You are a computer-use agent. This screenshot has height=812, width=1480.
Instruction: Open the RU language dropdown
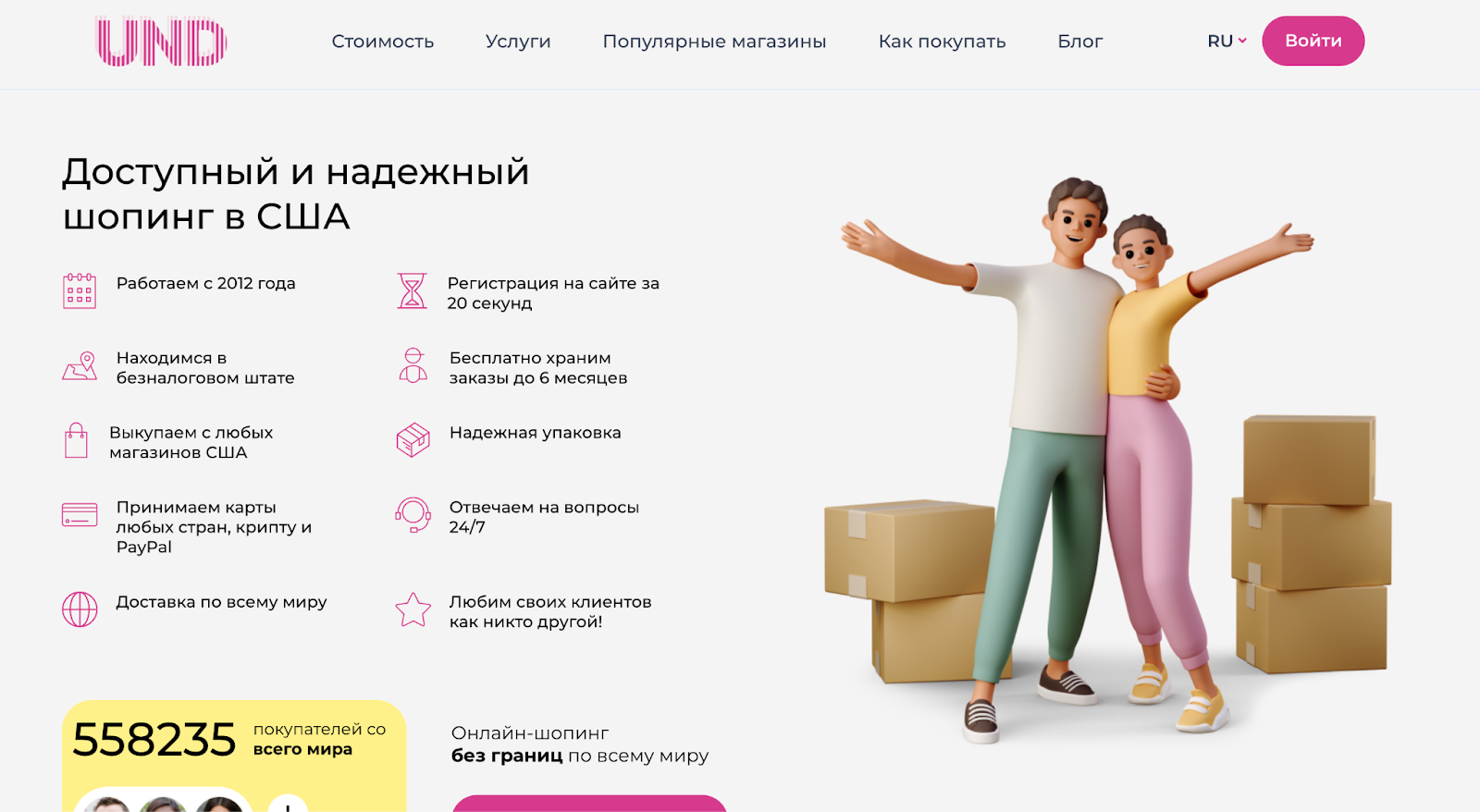point(1227,41)
